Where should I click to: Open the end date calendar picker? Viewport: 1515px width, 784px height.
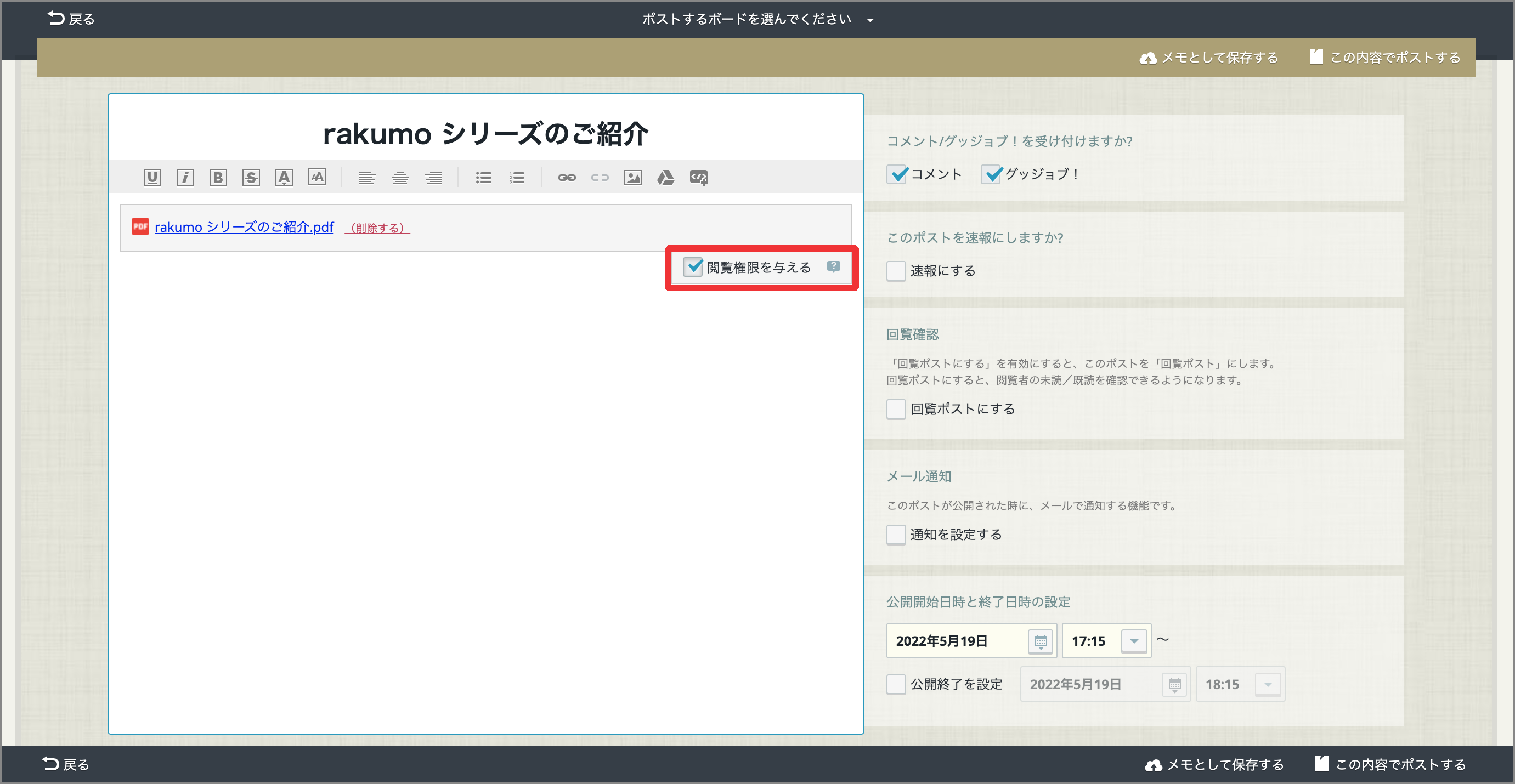tap(1174, 684)
